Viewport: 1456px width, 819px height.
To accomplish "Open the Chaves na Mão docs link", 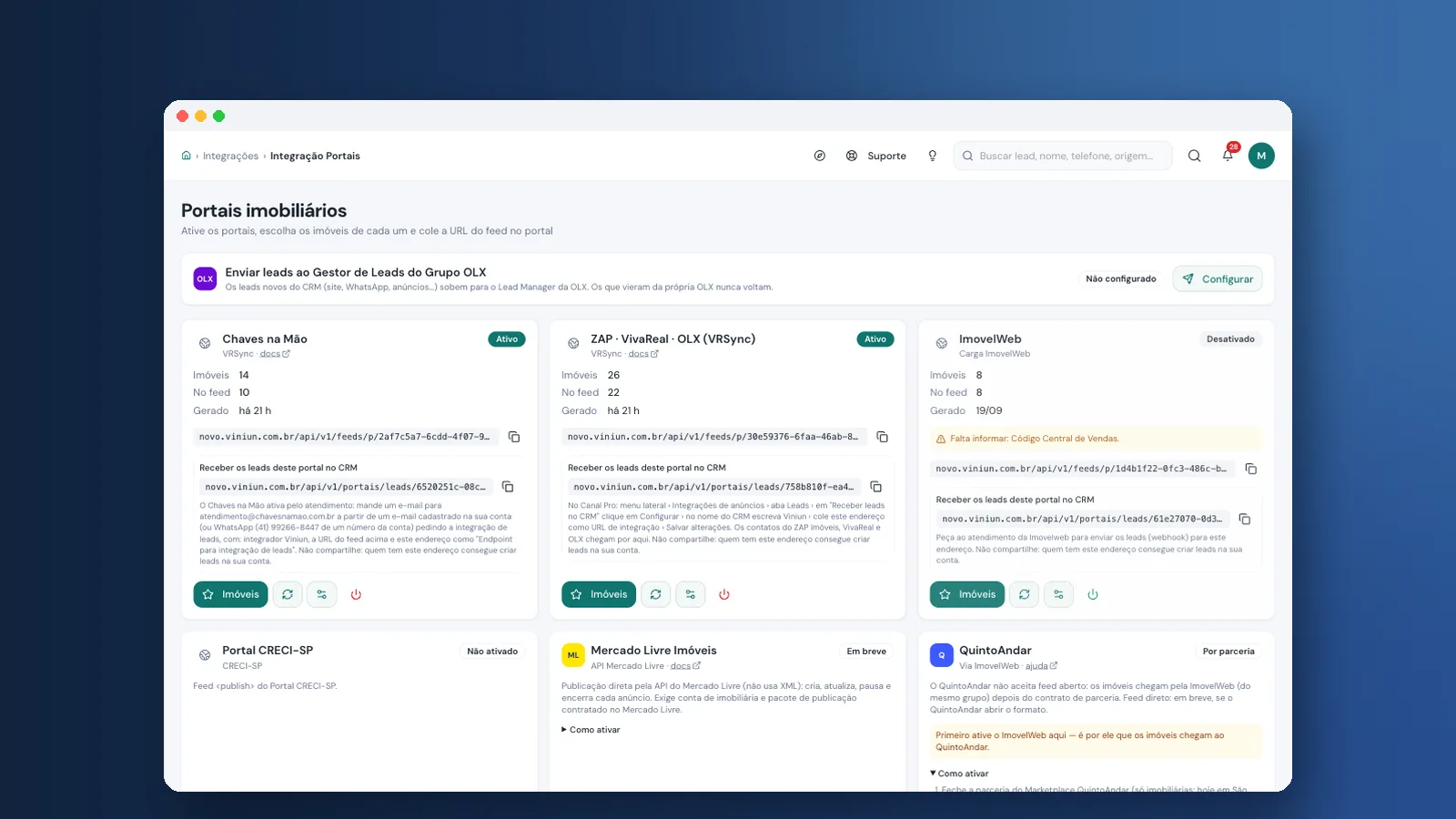I will [275, 354].
